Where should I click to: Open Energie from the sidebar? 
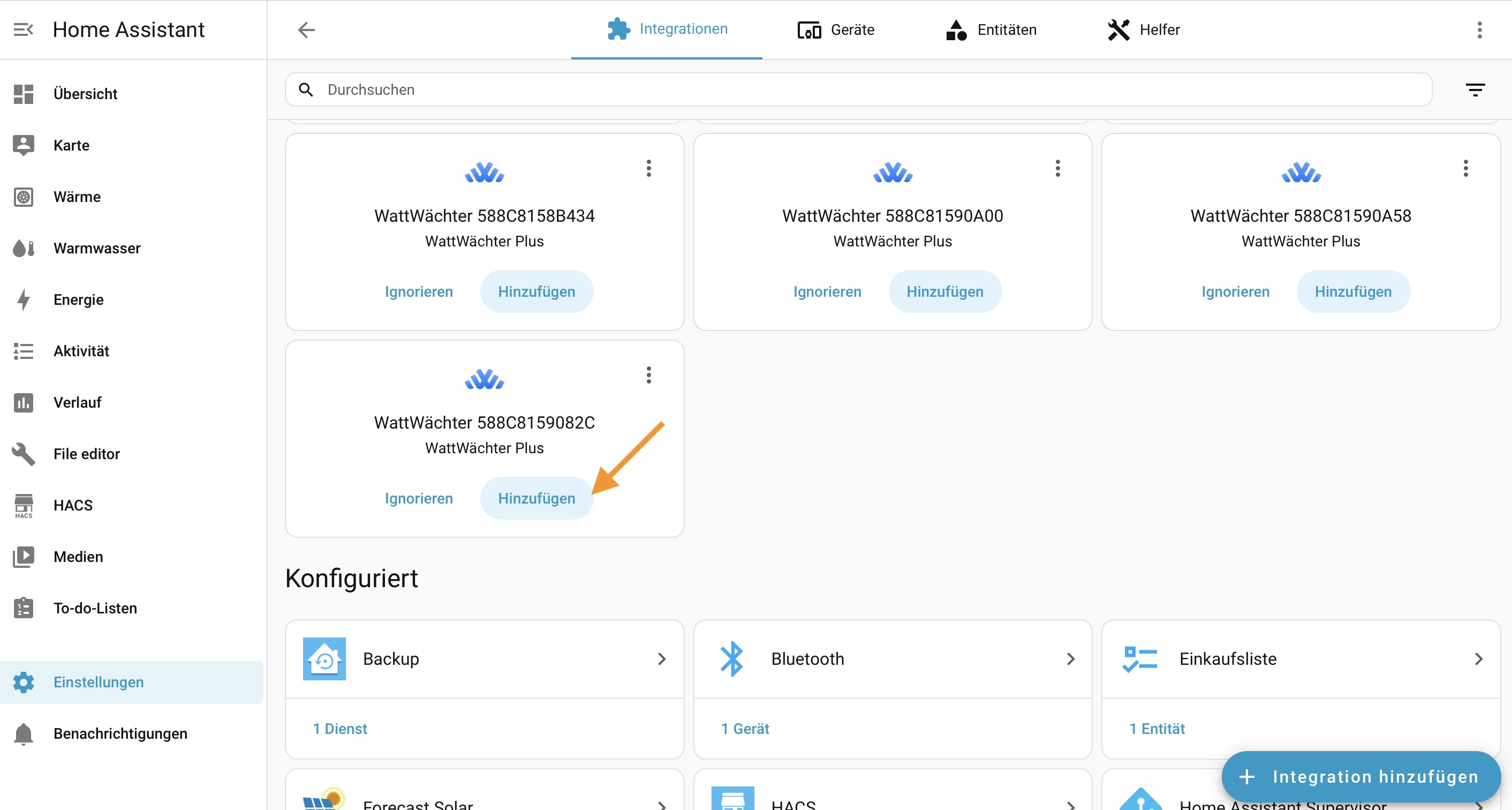(x=78, y=299)
